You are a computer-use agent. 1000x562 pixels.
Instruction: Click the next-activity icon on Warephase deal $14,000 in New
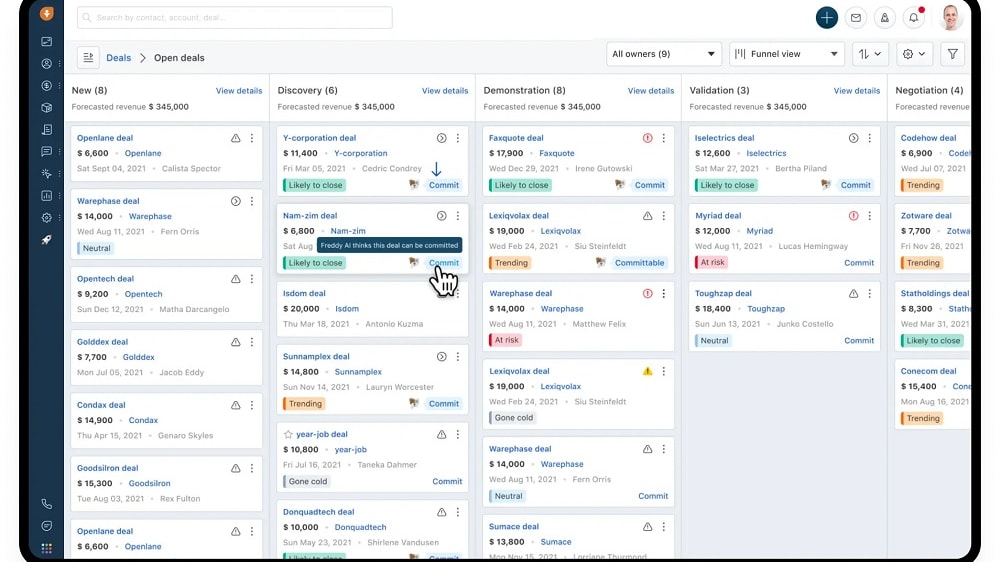click(x=235, y=201)
